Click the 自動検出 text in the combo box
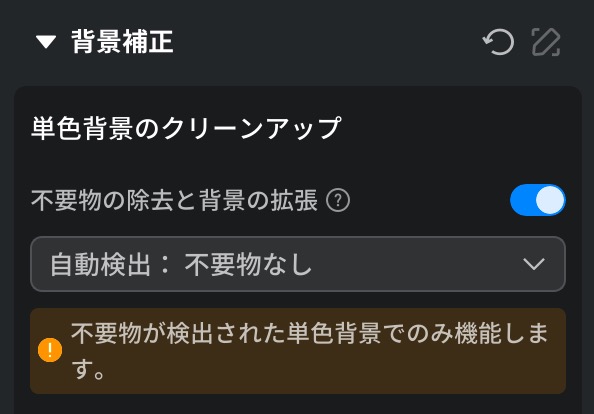594x414 pixels. [x=100, y=264]
